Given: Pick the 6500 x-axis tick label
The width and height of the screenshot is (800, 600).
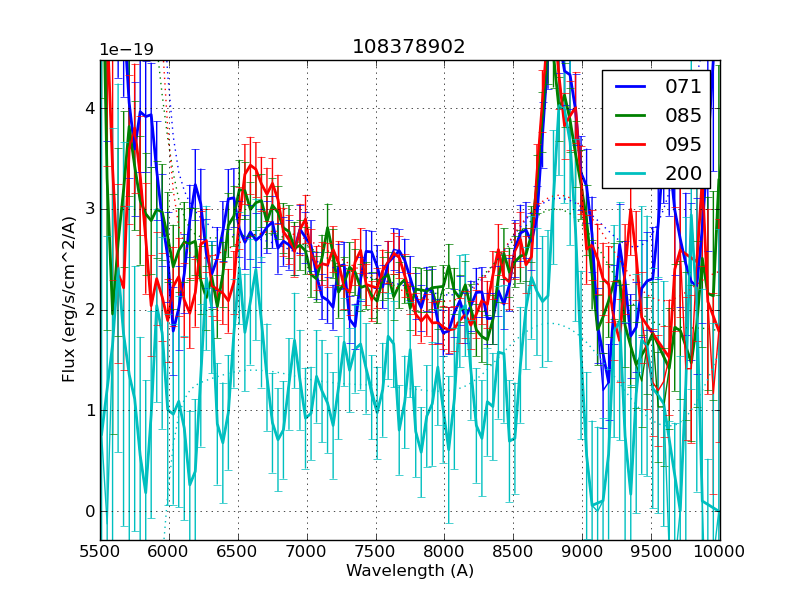Looking at the screenshot, I should [x=238, y=551].
